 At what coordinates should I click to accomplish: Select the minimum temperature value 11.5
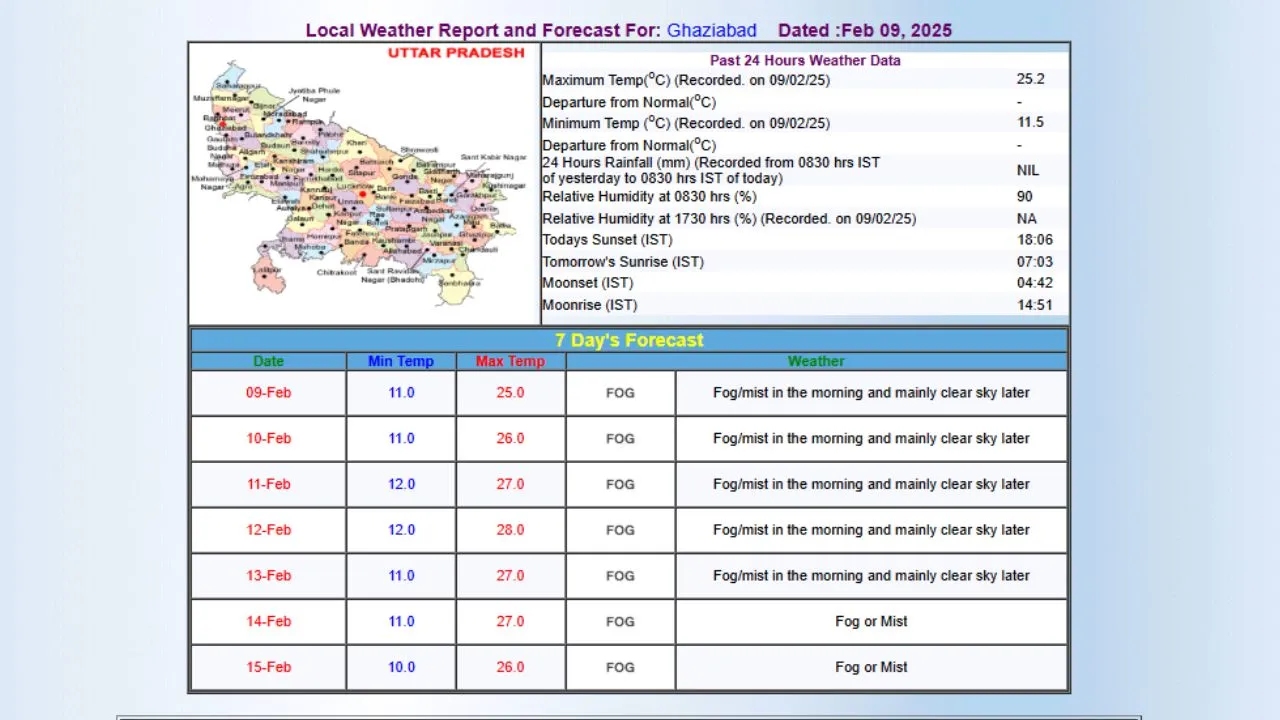1030,122
